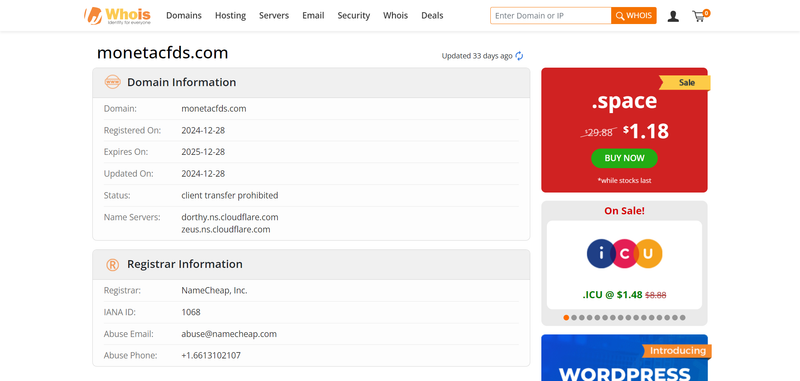800x381 pixels.
Task: Click the ICU colored circles logo
Action: [x=624, y=253]
